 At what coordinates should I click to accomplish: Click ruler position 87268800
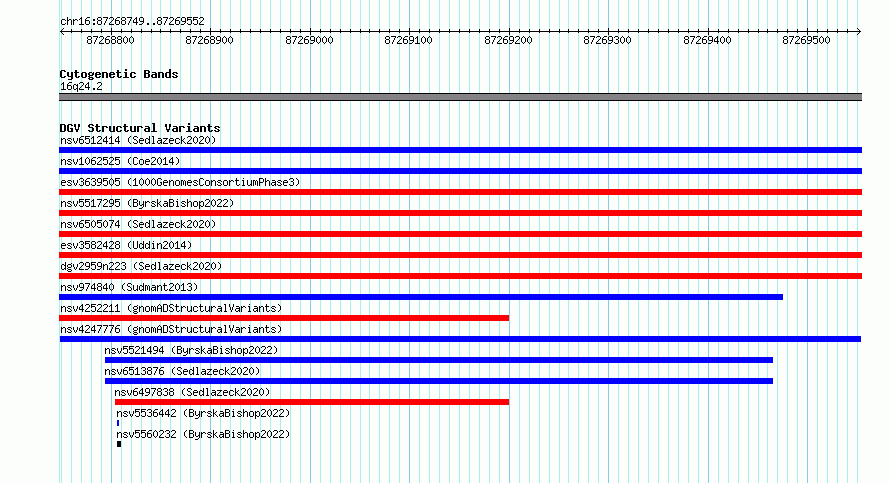(110, 40)
